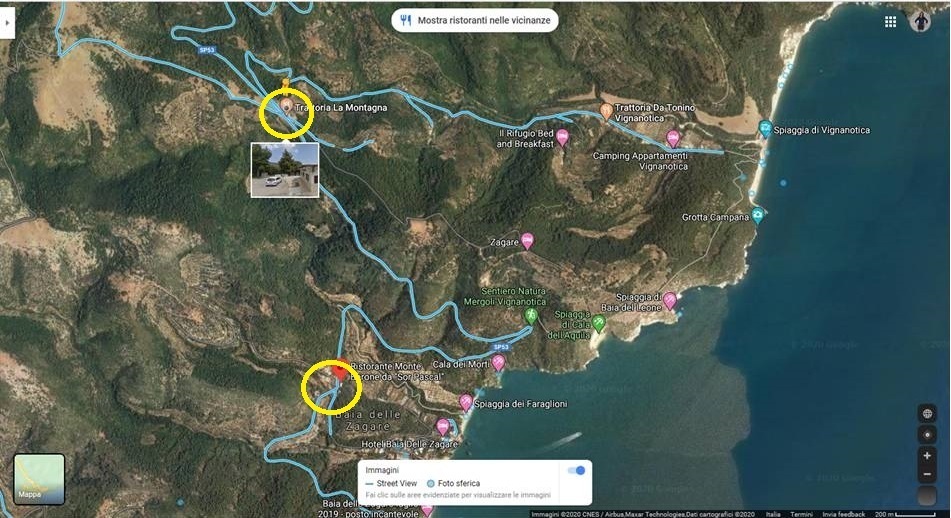Open the Street View photo preview thumbnail
The height and width of the screenshot is (518, 951).
coord(284,169)
